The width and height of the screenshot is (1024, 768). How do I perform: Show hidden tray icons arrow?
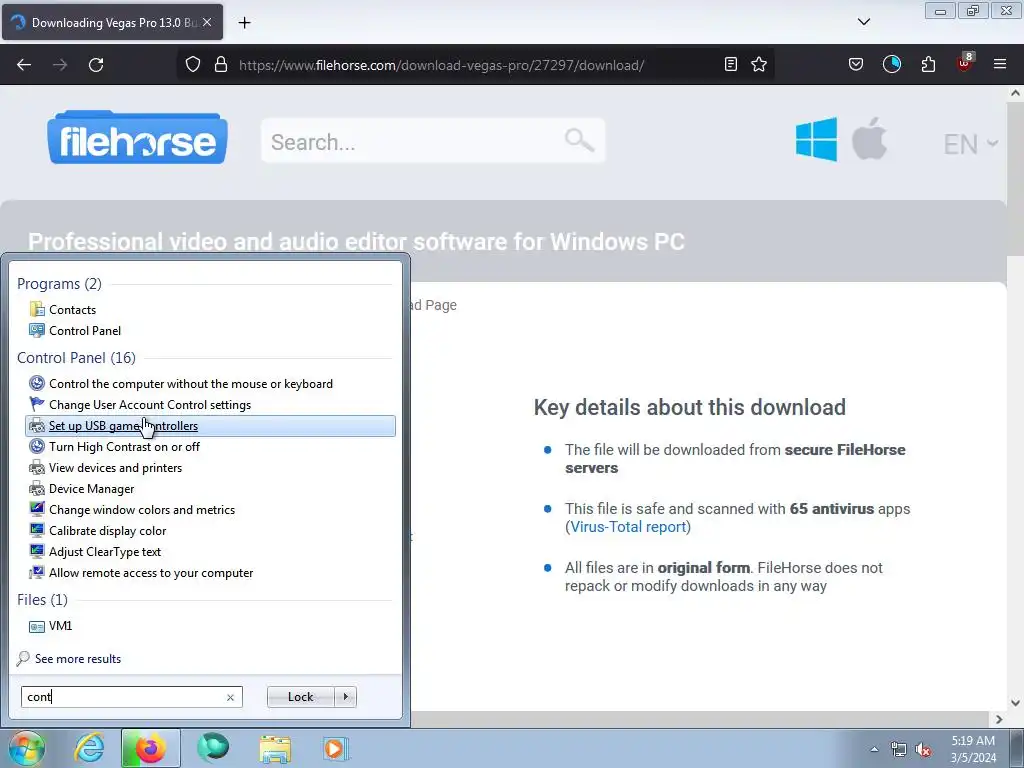(874, 749)
